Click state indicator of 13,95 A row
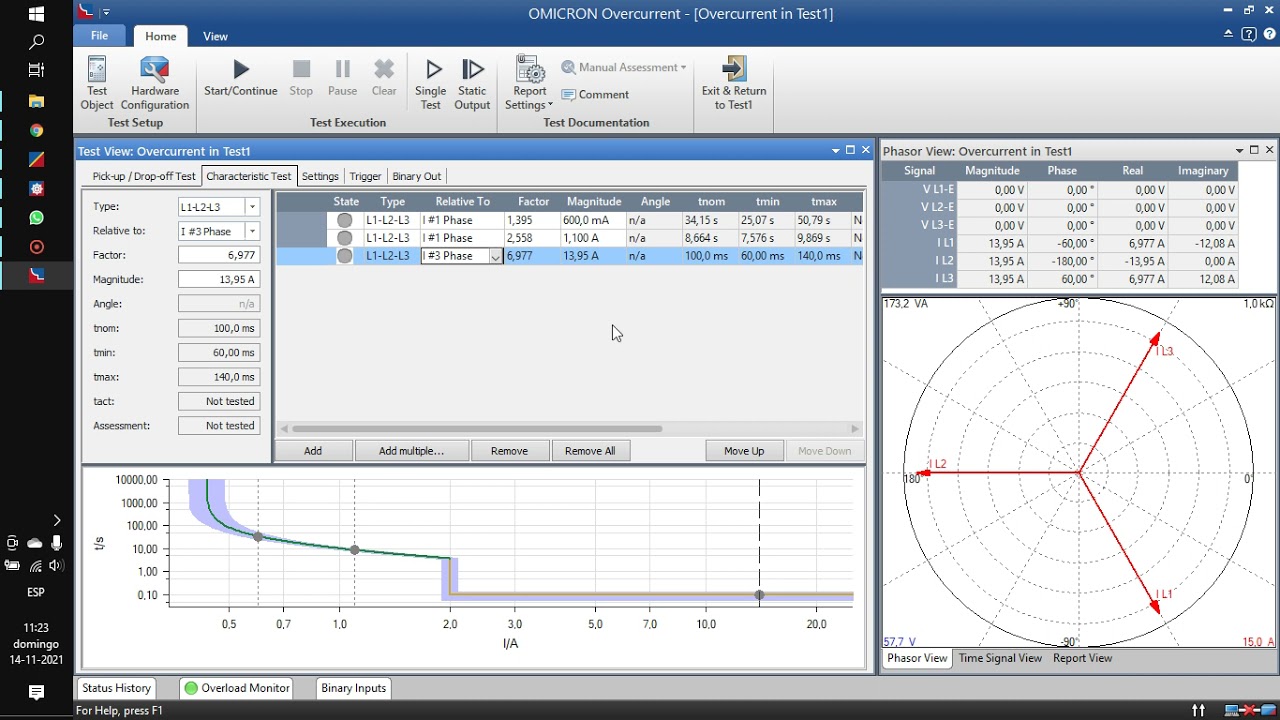The image size is (1280, 720). tap(345, 256)
